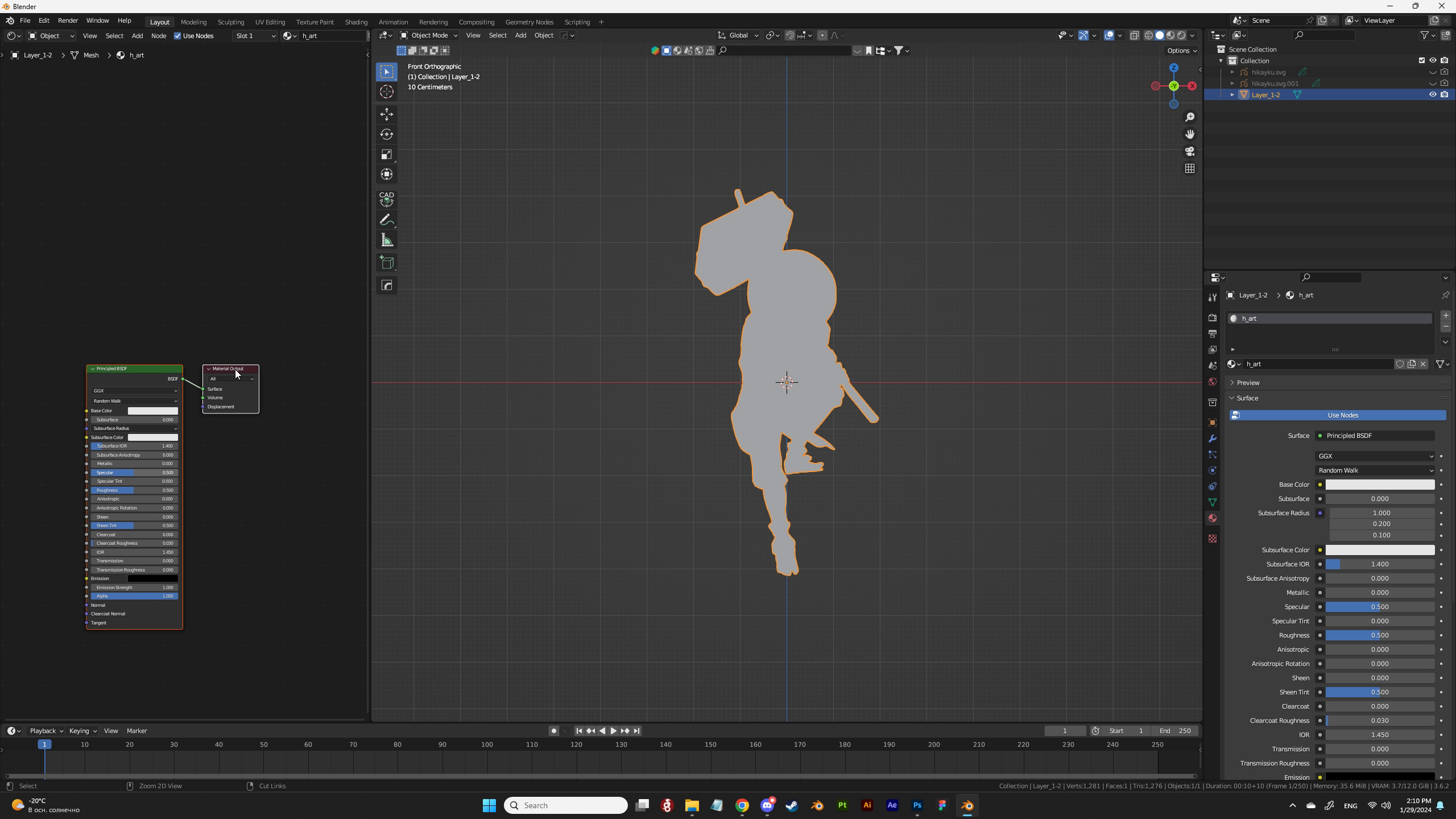This screenshot has width=1456, height=819.
Task: Expand the Preview panel
Action: click(1248, 383)
